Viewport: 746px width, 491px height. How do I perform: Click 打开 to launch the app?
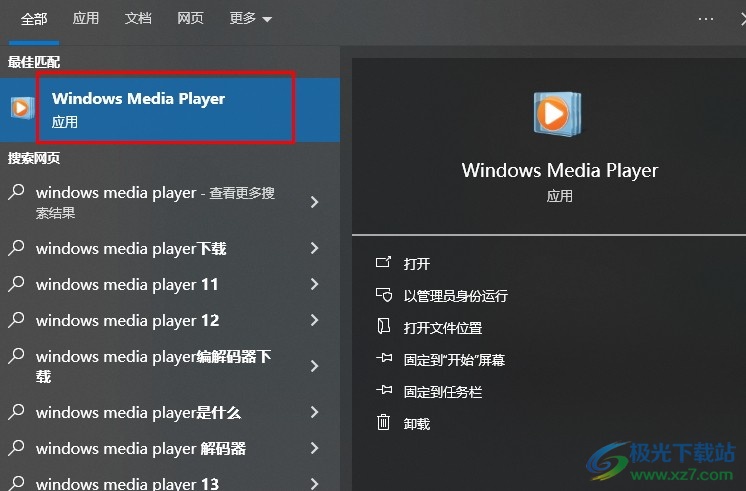[x=416, y=264]
